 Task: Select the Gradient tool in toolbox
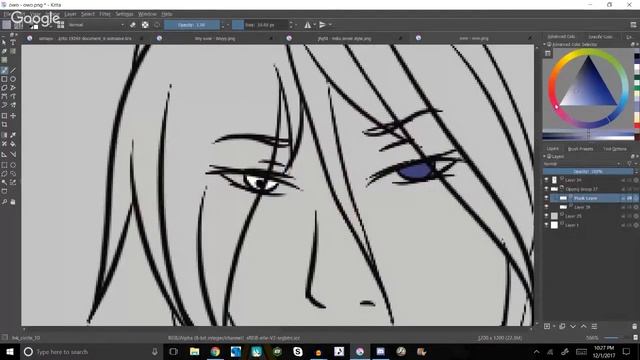pyautogui.click(x=4, y=135)
